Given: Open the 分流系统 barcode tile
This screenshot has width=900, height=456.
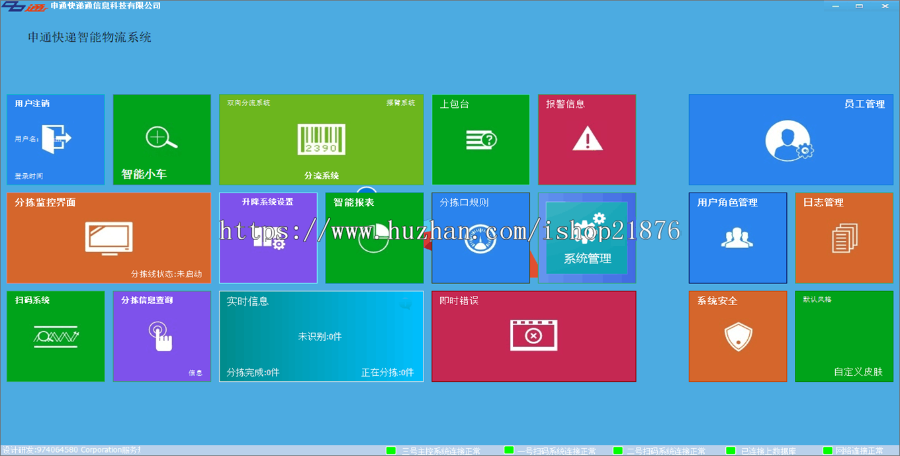Looking at the screenshot, I should 321,140.
